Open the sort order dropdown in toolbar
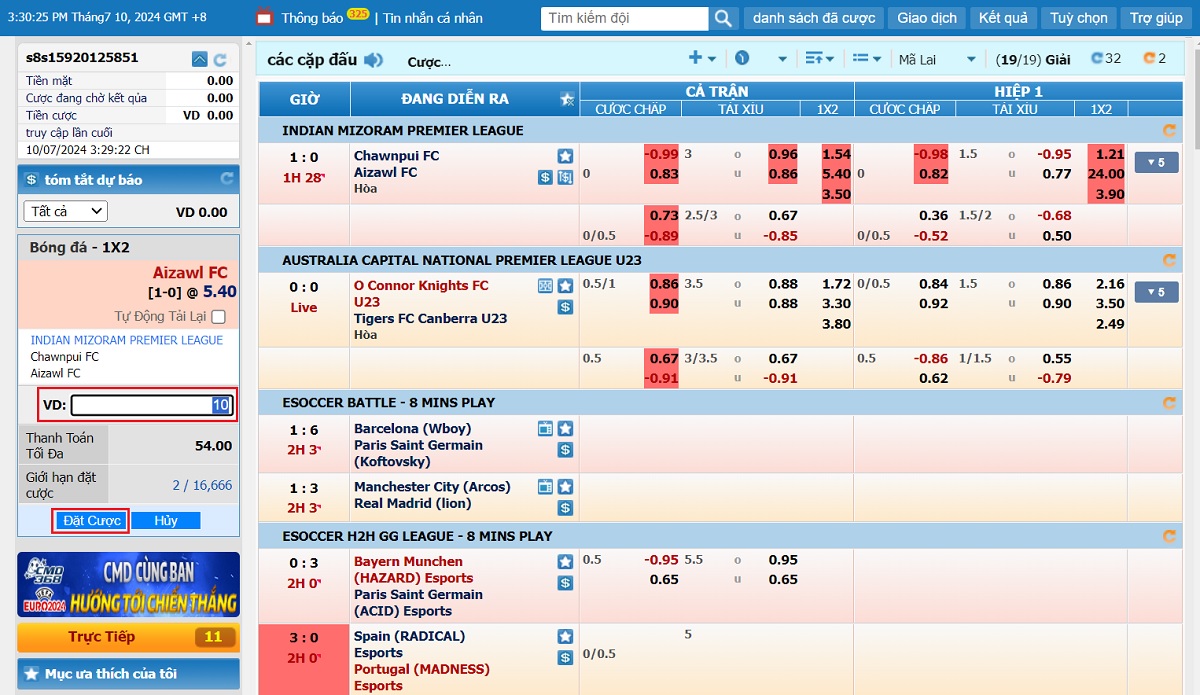This screenshot has width=1200, height=695. tap(819, 59)
